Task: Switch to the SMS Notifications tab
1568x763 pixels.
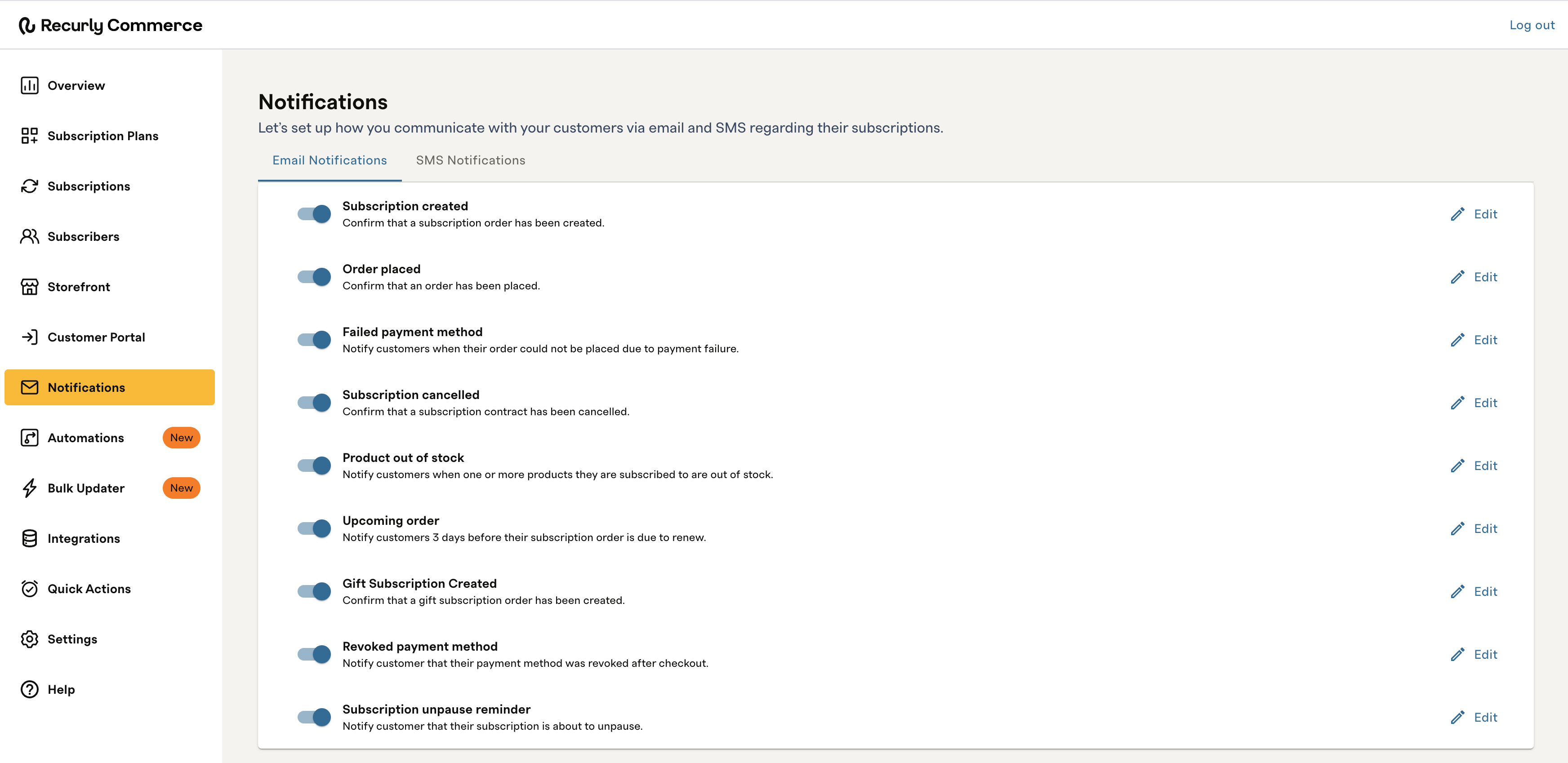Action: point(470,160)
